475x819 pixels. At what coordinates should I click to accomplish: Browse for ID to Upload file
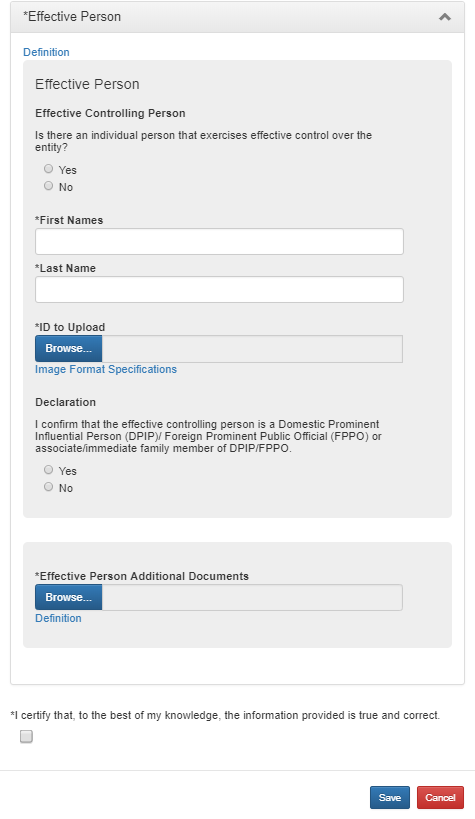pos(68,349)
